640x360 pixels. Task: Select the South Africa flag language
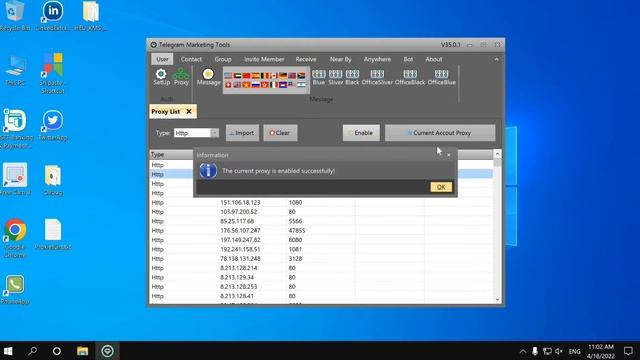click(x=301, y=76)
